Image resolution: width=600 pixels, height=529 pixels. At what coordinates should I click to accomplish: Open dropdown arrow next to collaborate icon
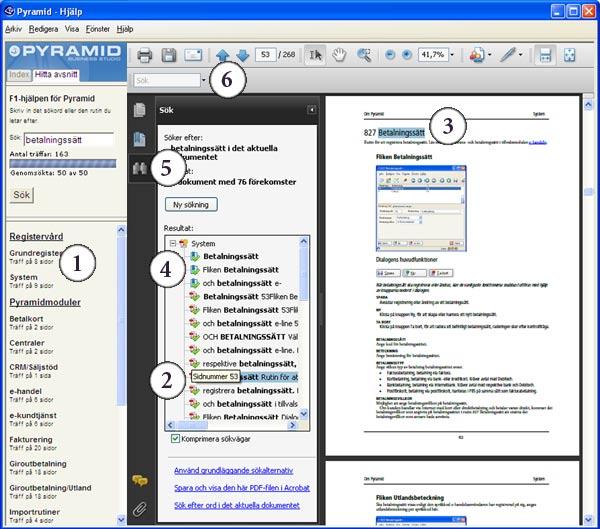click(489, 55)
